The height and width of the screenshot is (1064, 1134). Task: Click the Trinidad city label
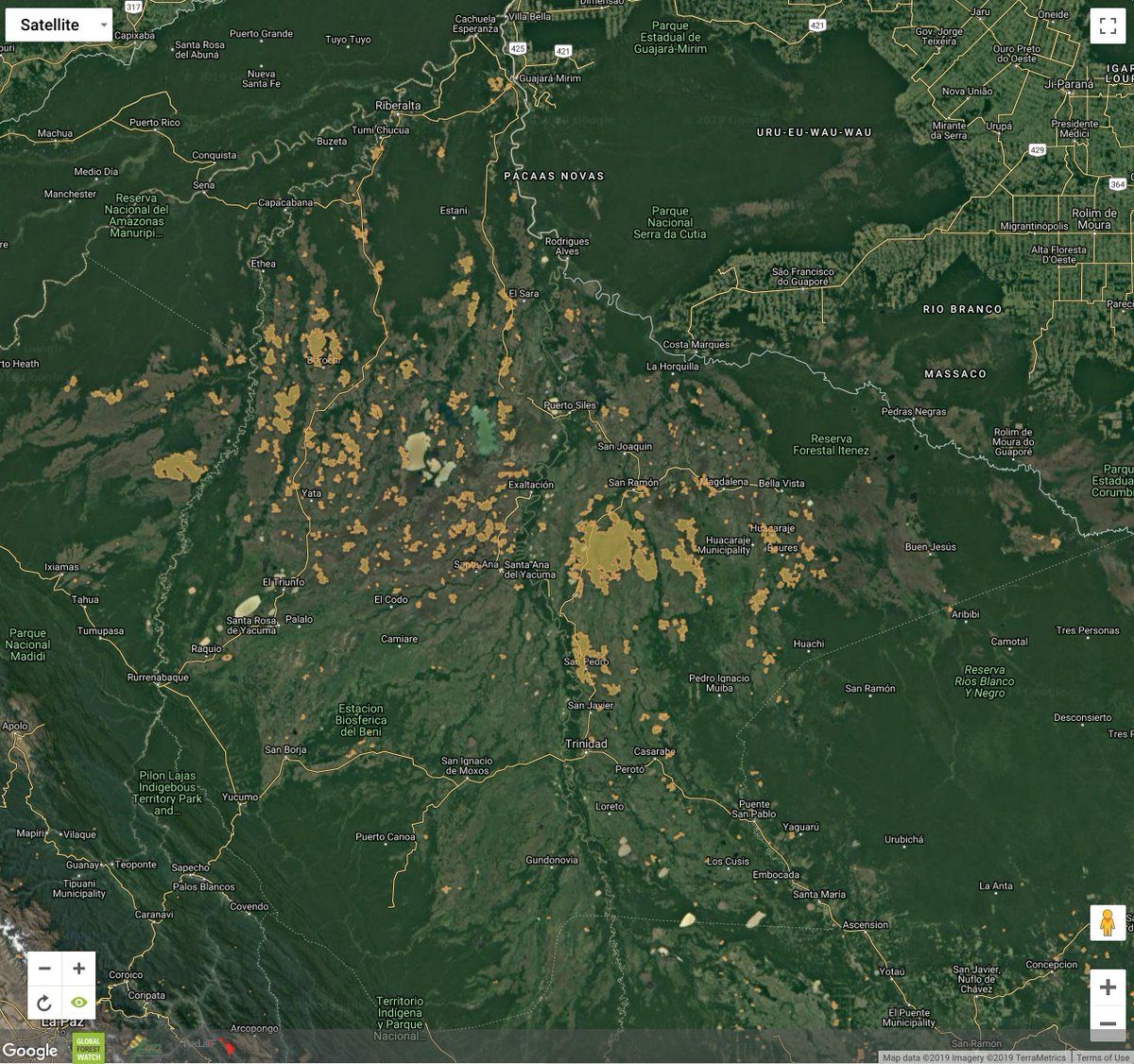click(x=586, y=744)
